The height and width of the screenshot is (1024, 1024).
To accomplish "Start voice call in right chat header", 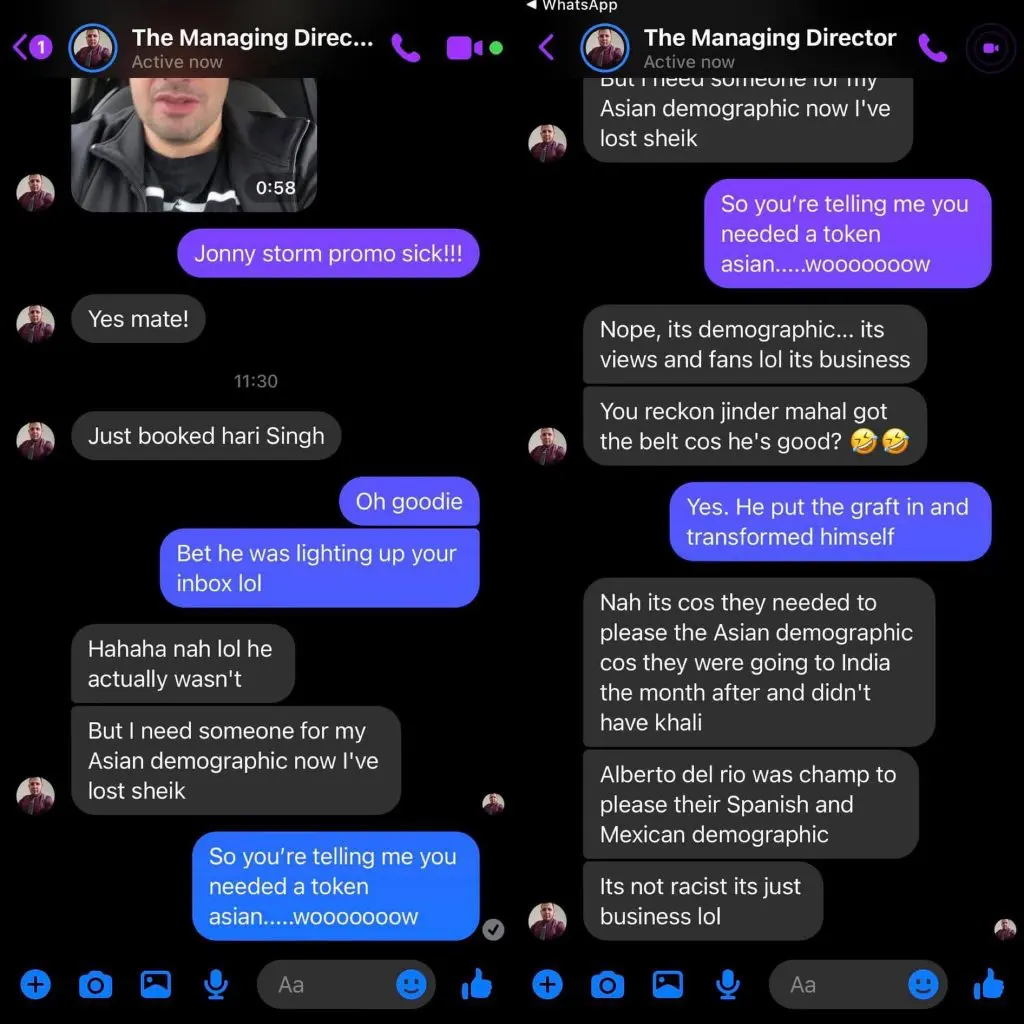I will coord(932,48).
